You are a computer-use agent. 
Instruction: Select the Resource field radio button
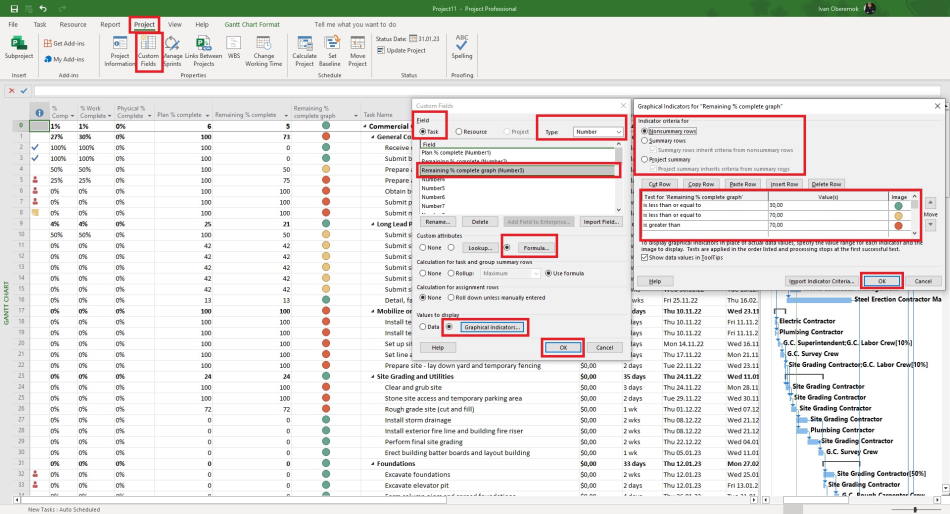tap(459, 132)
